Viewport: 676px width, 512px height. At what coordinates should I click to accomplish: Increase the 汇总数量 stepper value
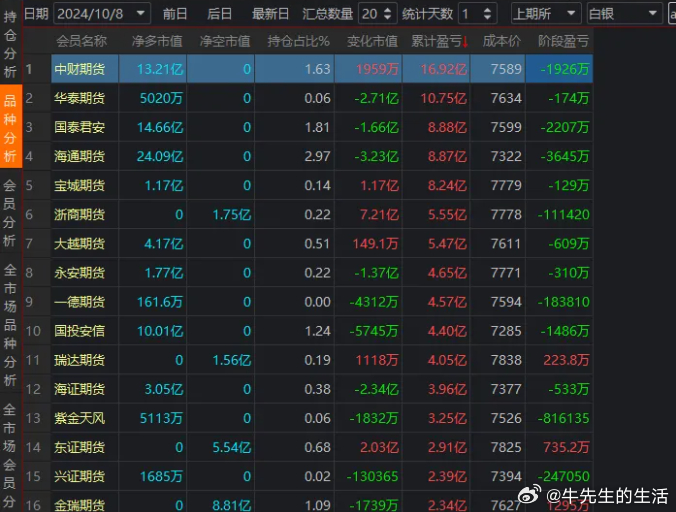click(387, 10)
